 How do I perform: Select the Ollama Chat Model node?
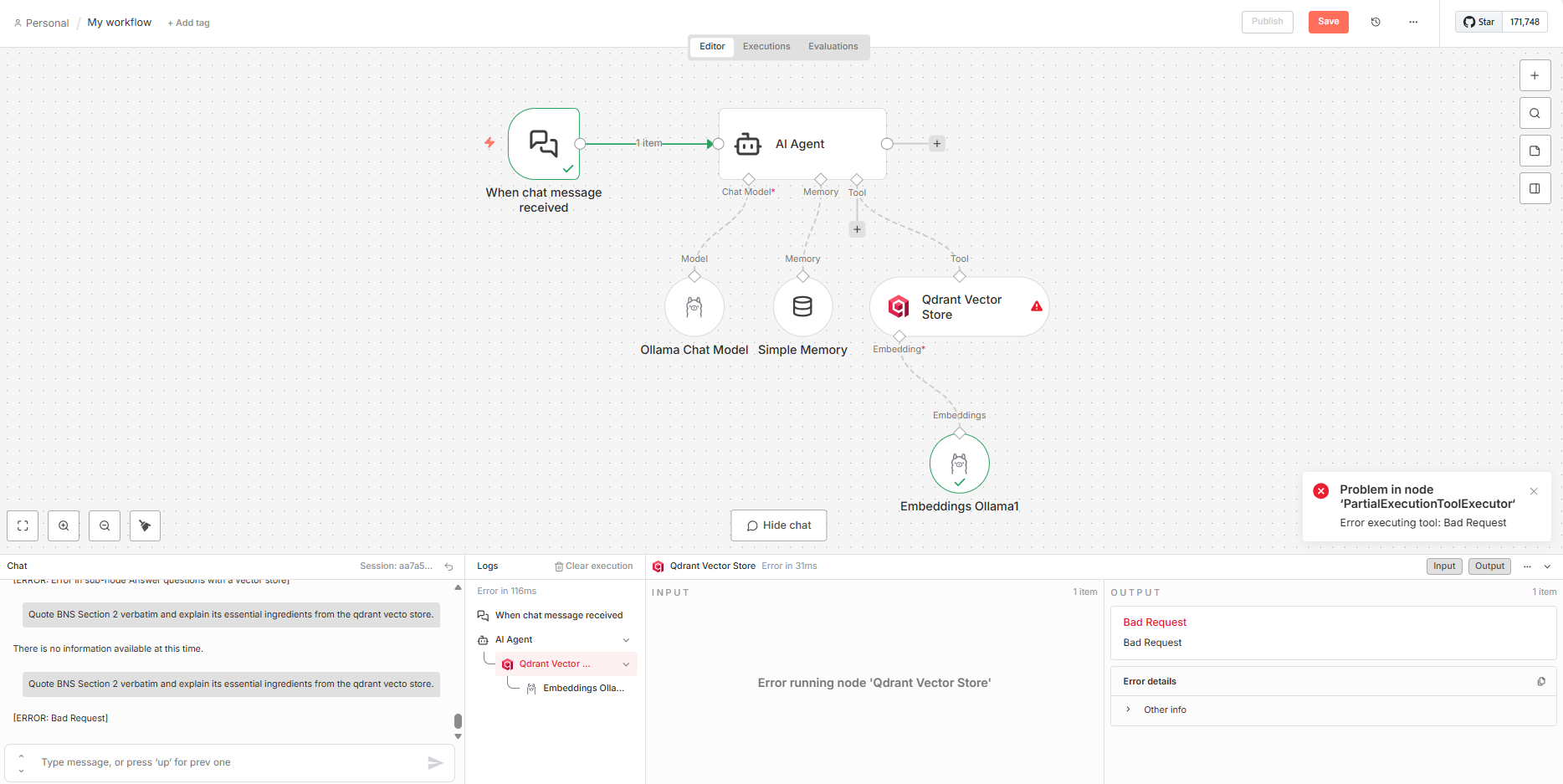(694, 307)
